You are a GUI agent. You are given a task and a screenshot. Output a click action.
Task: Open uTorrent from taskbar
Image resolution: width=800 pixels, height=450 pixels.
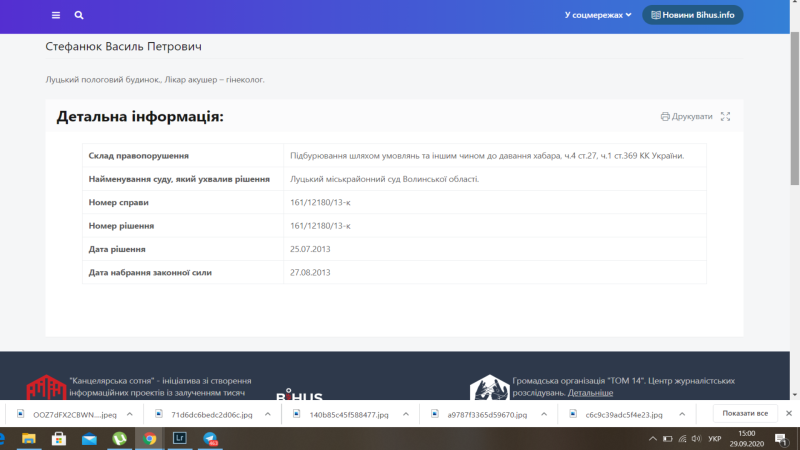tap(119, 439)
